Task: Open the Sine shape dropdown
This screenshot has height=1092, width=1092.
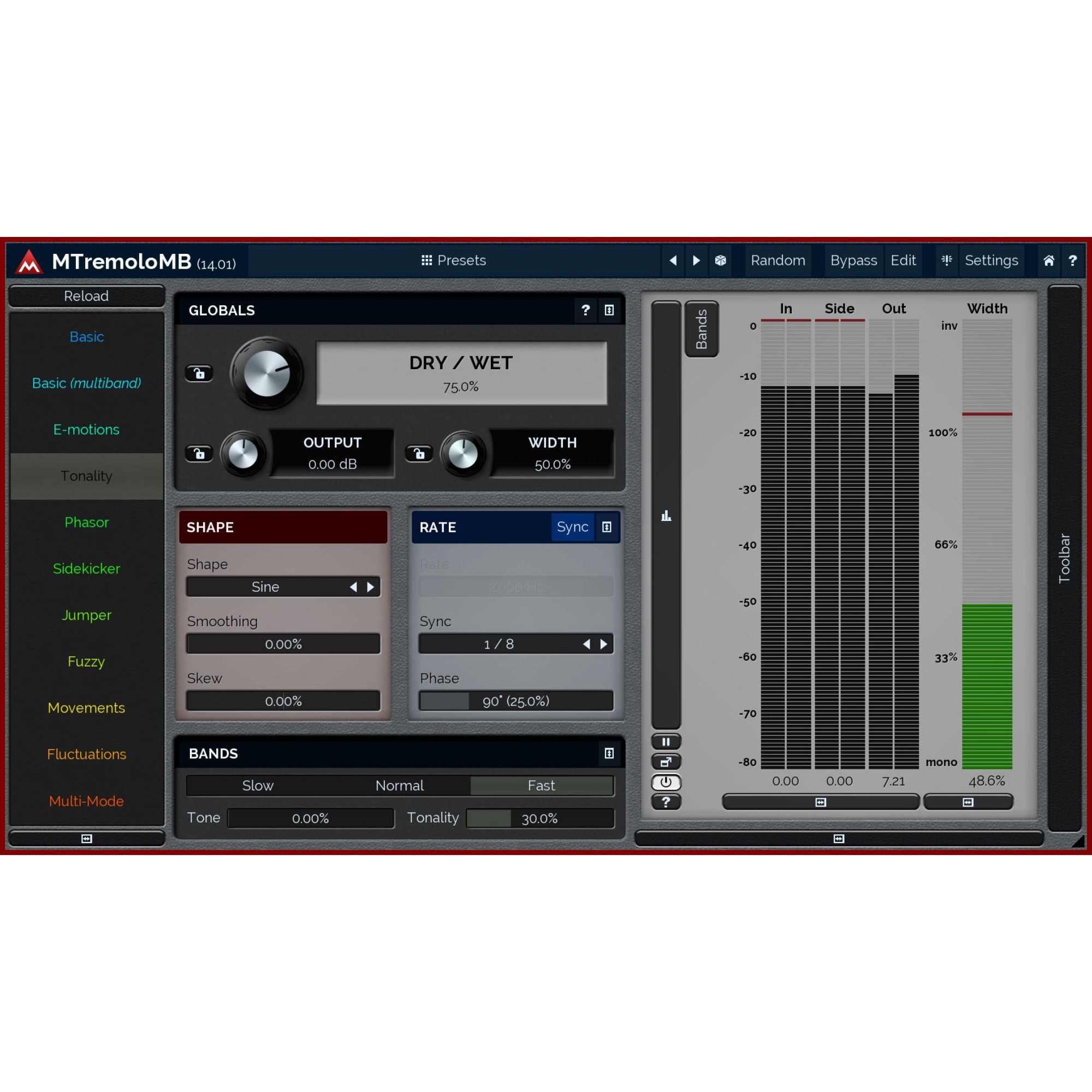Action: click(x=265, y=587)
